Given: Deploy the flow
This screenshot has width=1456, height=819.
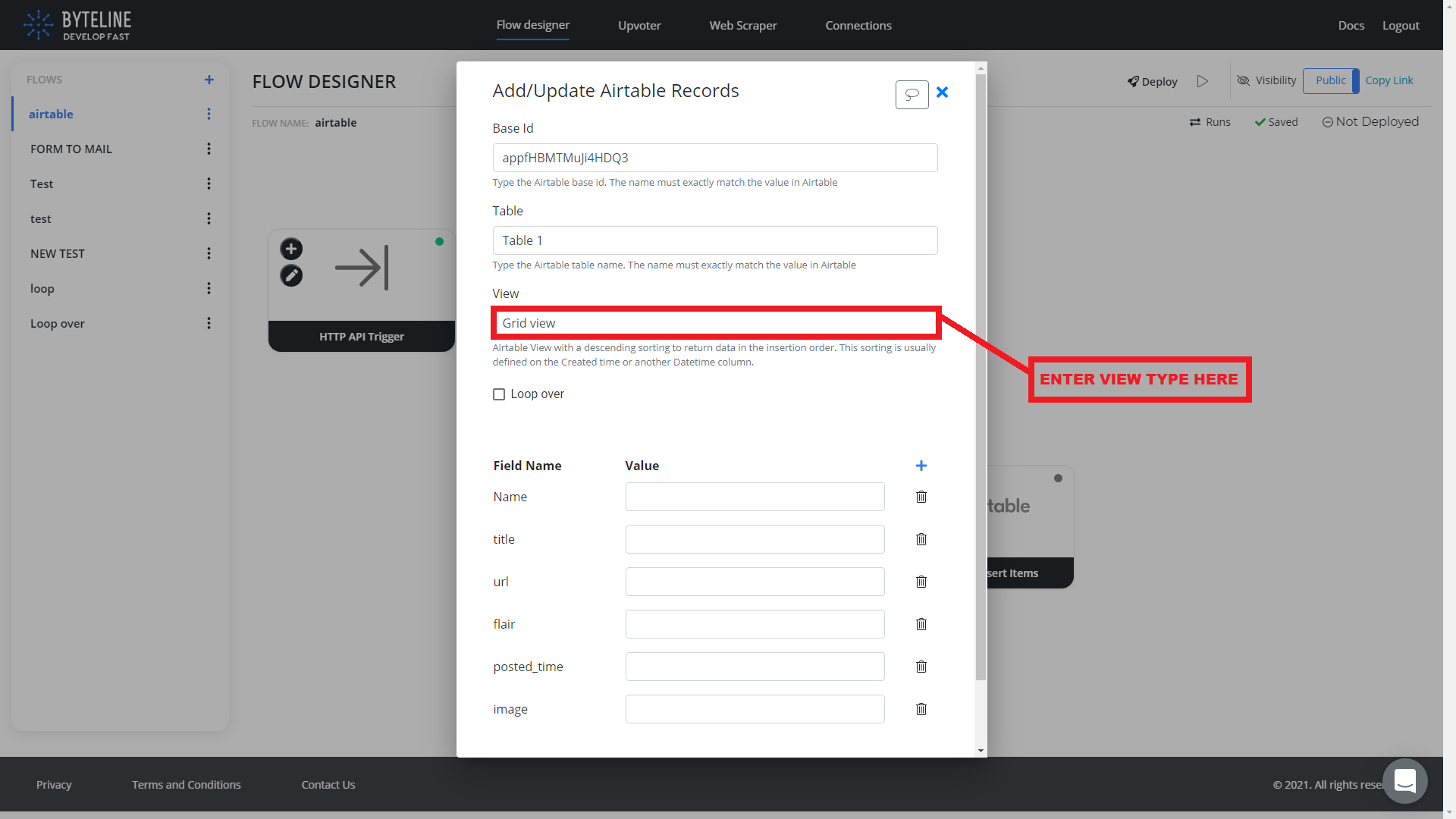Looking at the screenshot, I should click(1152, 81).
